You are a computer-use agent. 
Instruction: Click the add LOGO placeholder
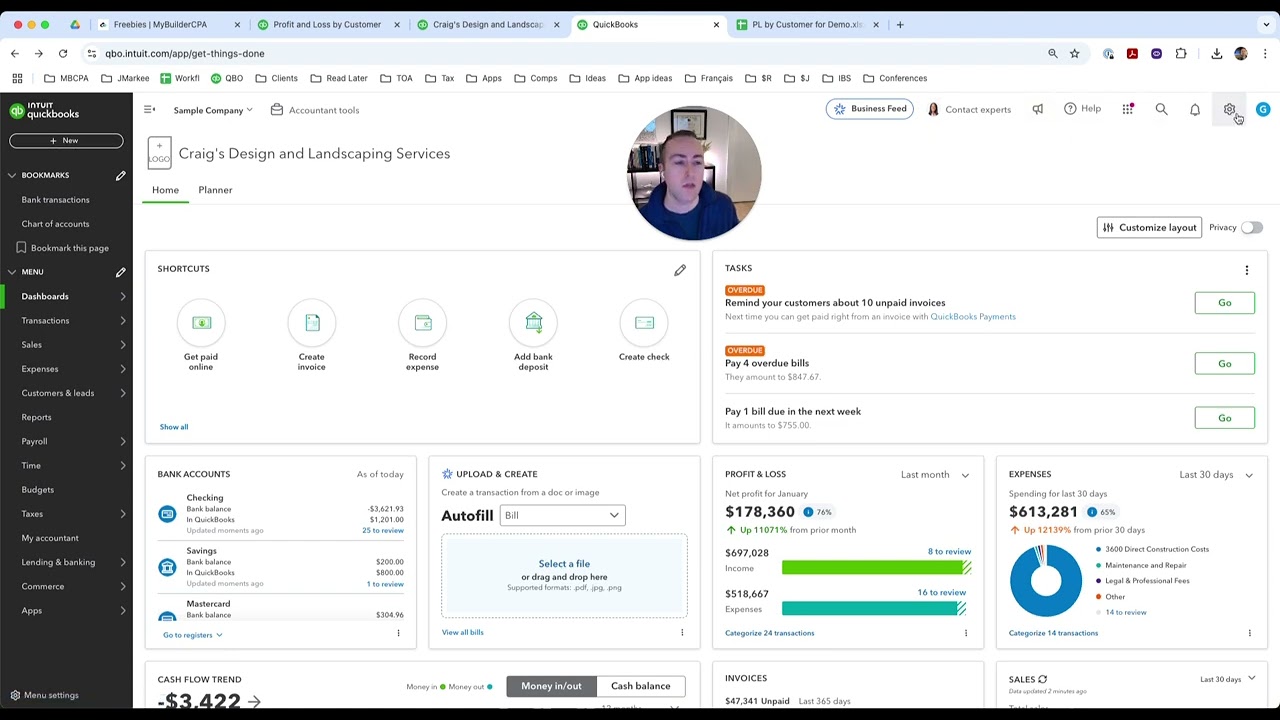coord(159,153)
